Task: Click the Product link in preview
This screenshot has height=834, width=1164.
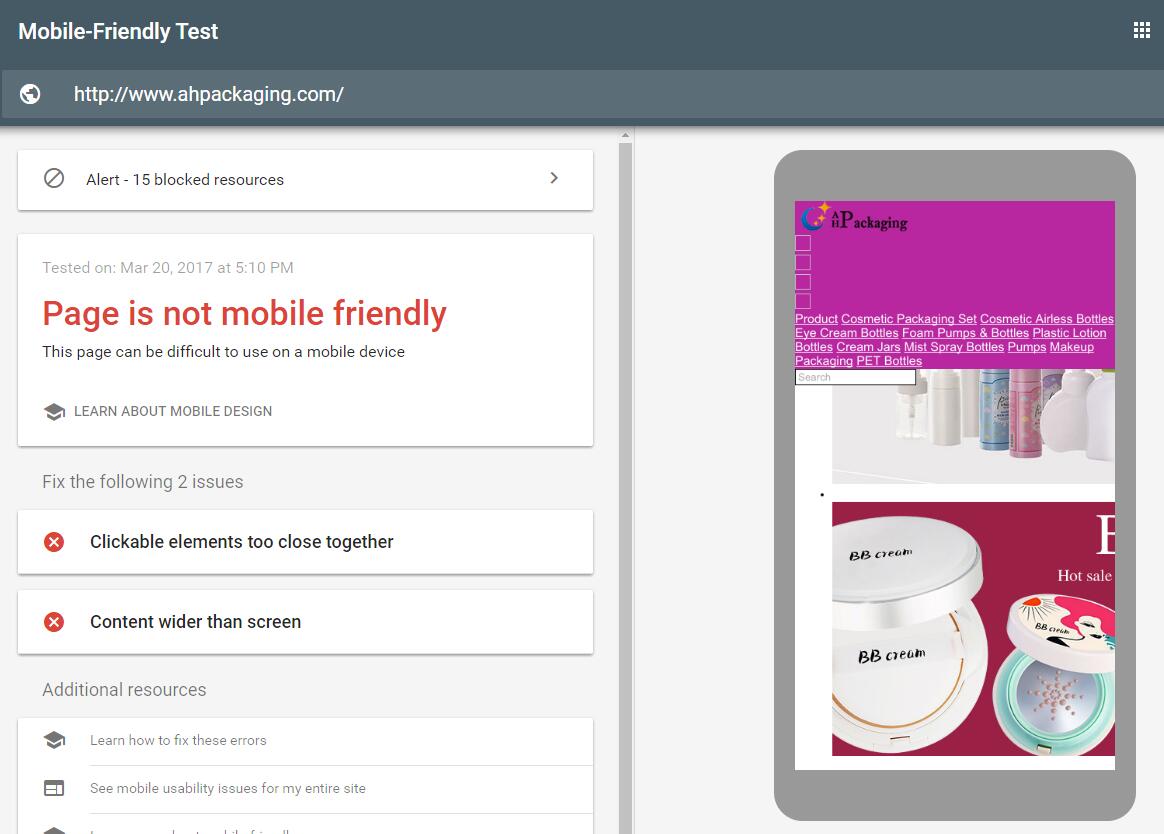Action: click(x=816, y=319)
